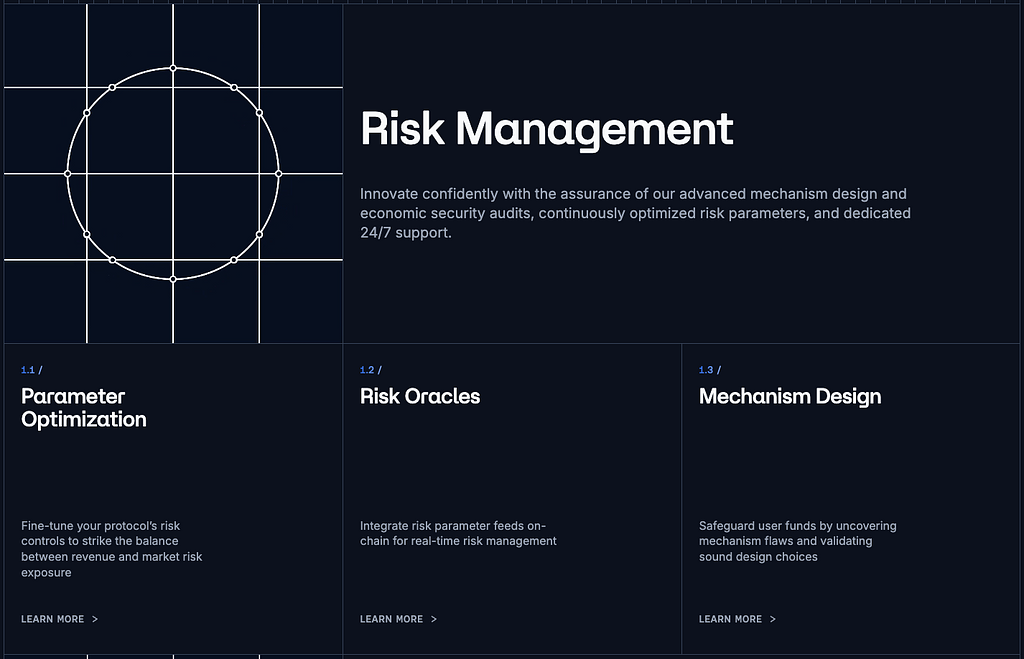
Task: Select the Mechanism Design card title
Action: tap(790, 396)
